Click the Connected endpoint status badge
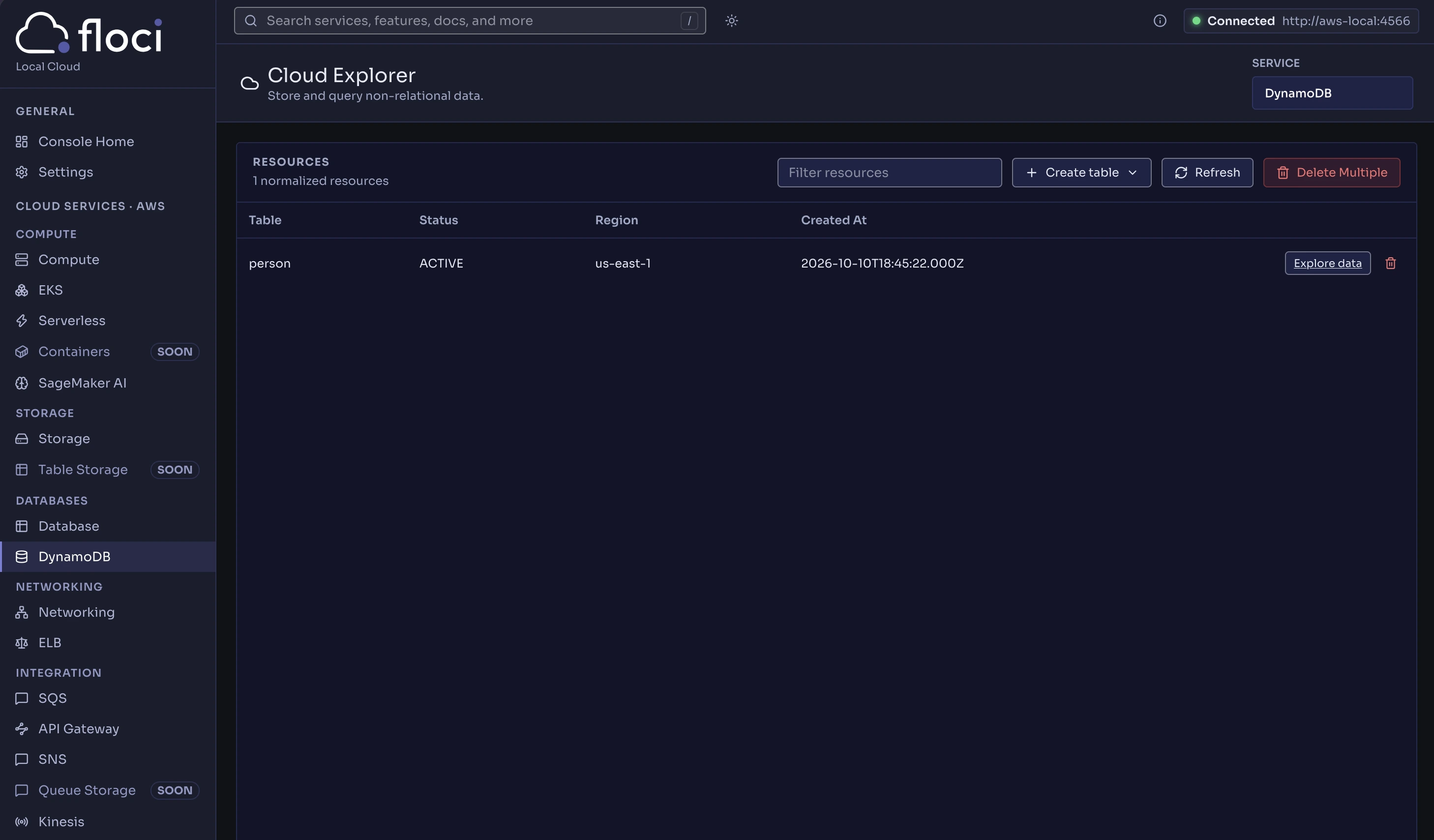1434x840 pixels. pos(1301,21)
